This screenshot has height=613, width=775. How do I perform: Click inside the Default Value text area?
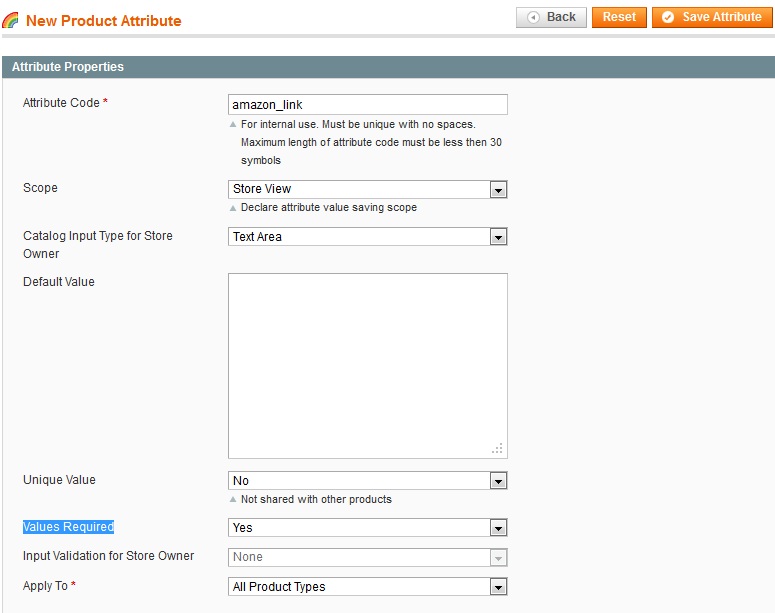367,366
